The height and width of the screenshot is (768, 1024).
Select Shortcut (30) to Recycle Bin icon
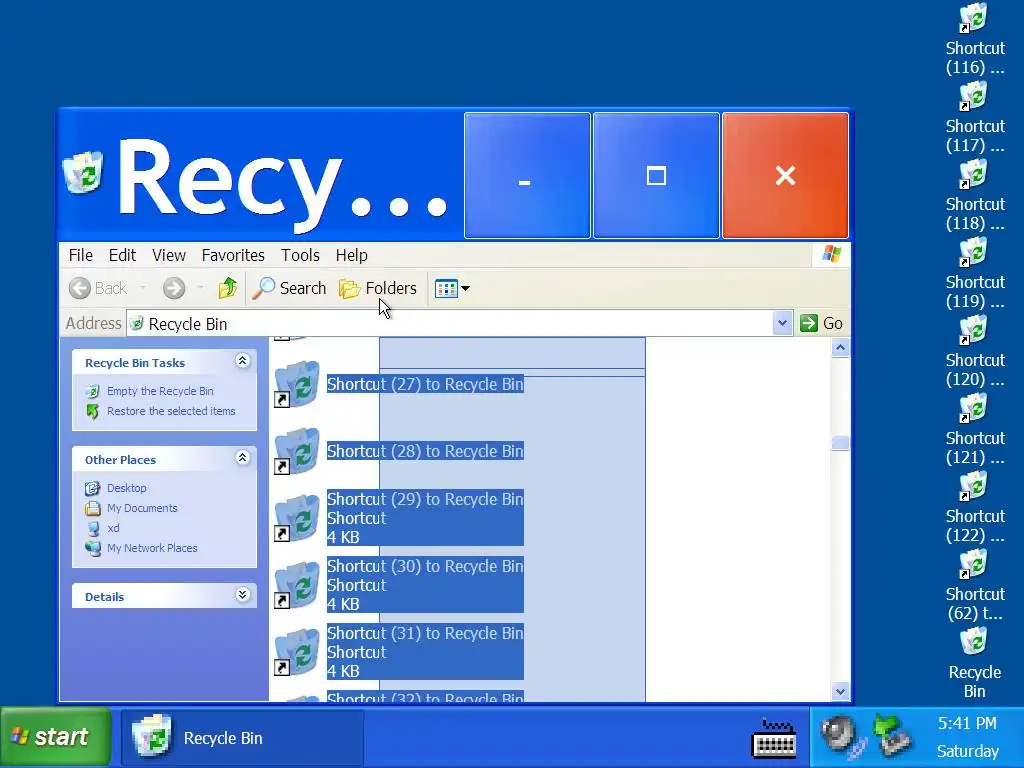tap(297, 585)
